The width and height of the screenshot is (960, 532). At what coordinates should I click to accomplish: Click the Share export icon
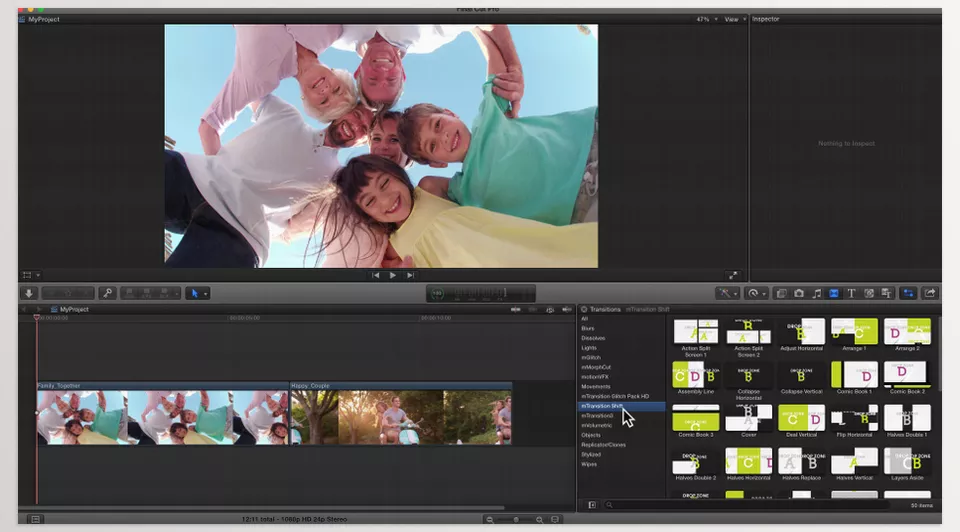pos(929,293)
